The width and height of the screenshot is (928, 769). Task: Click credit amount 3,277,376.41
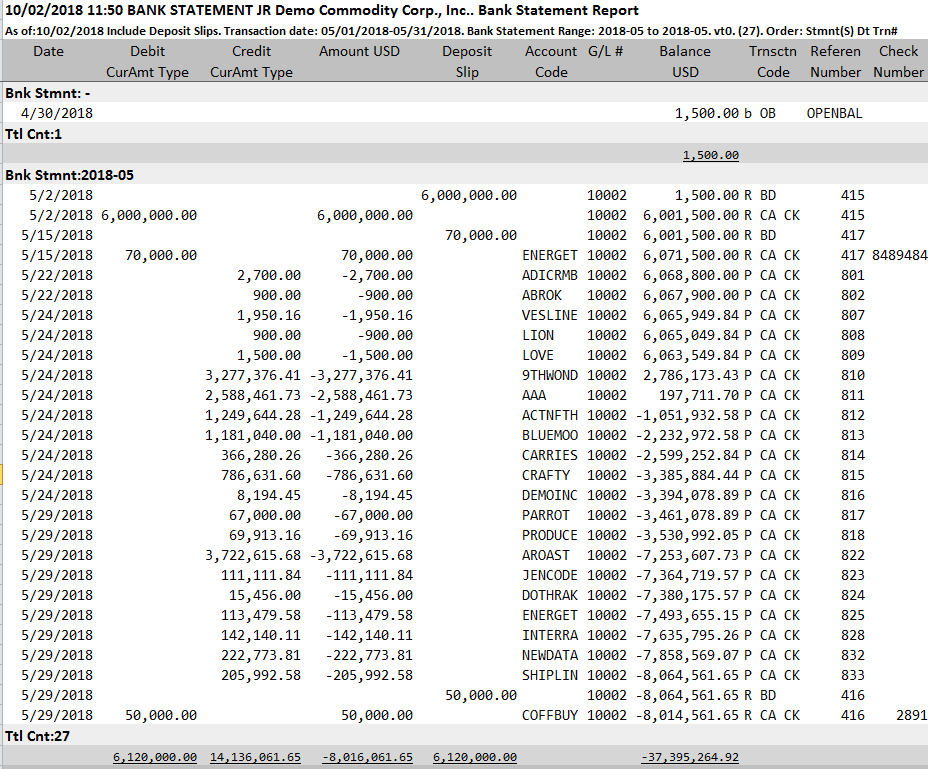pos(253,375)
